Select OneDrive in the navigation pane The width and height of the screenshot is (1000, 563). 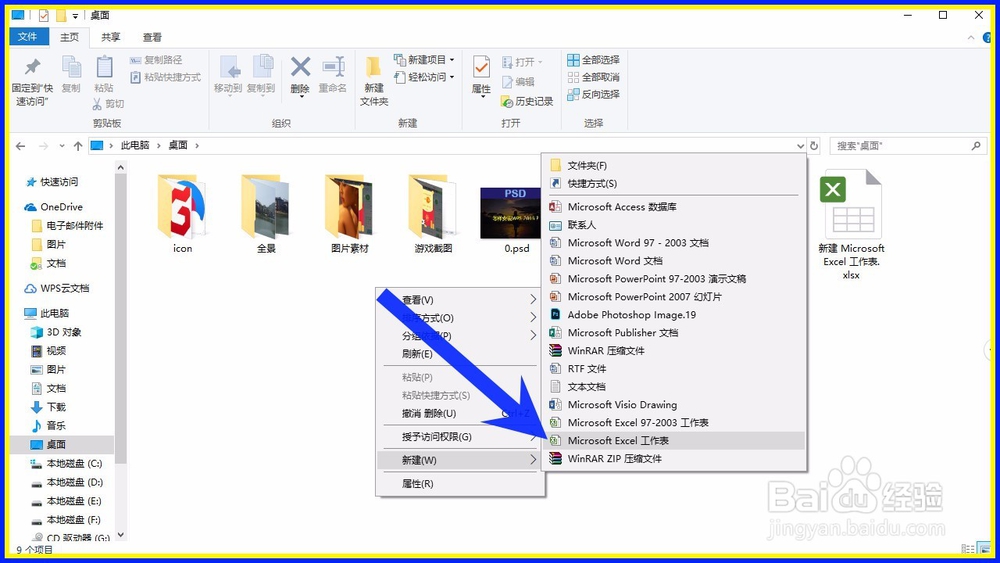click(x=54, y=207)
